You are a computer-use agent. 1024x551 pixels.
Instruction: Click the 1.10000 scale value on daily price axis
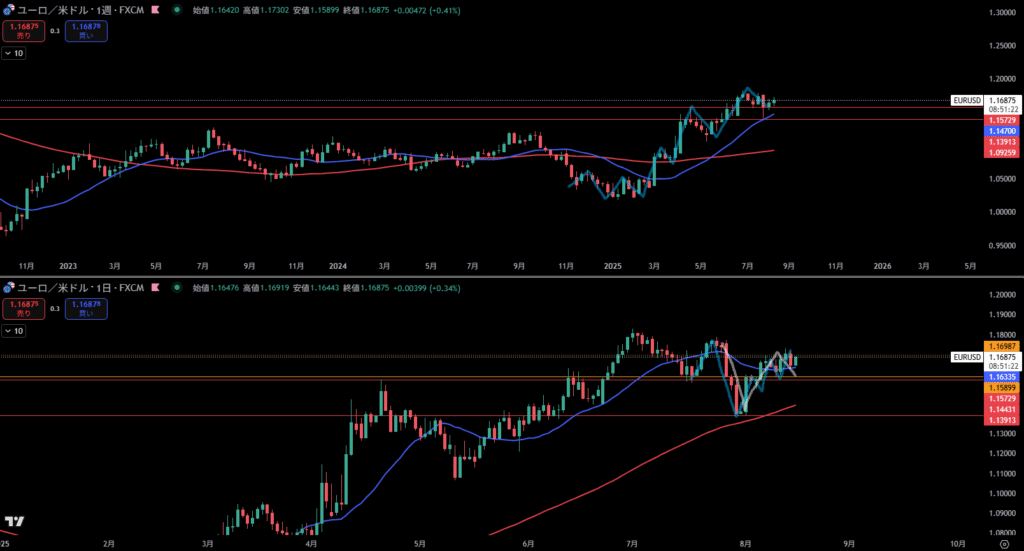click(1002, 494)
